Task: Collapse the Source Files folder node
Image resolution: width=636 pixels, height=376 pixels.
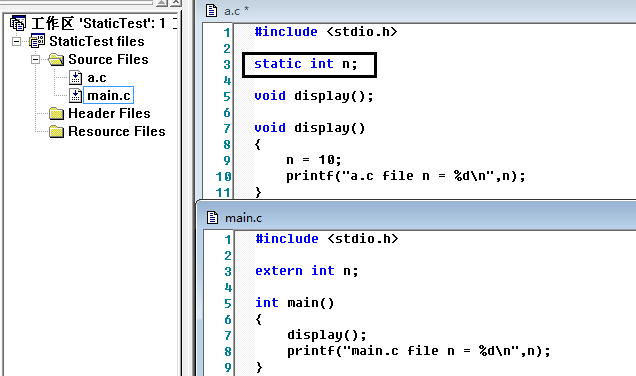Action: pos(36,60)
